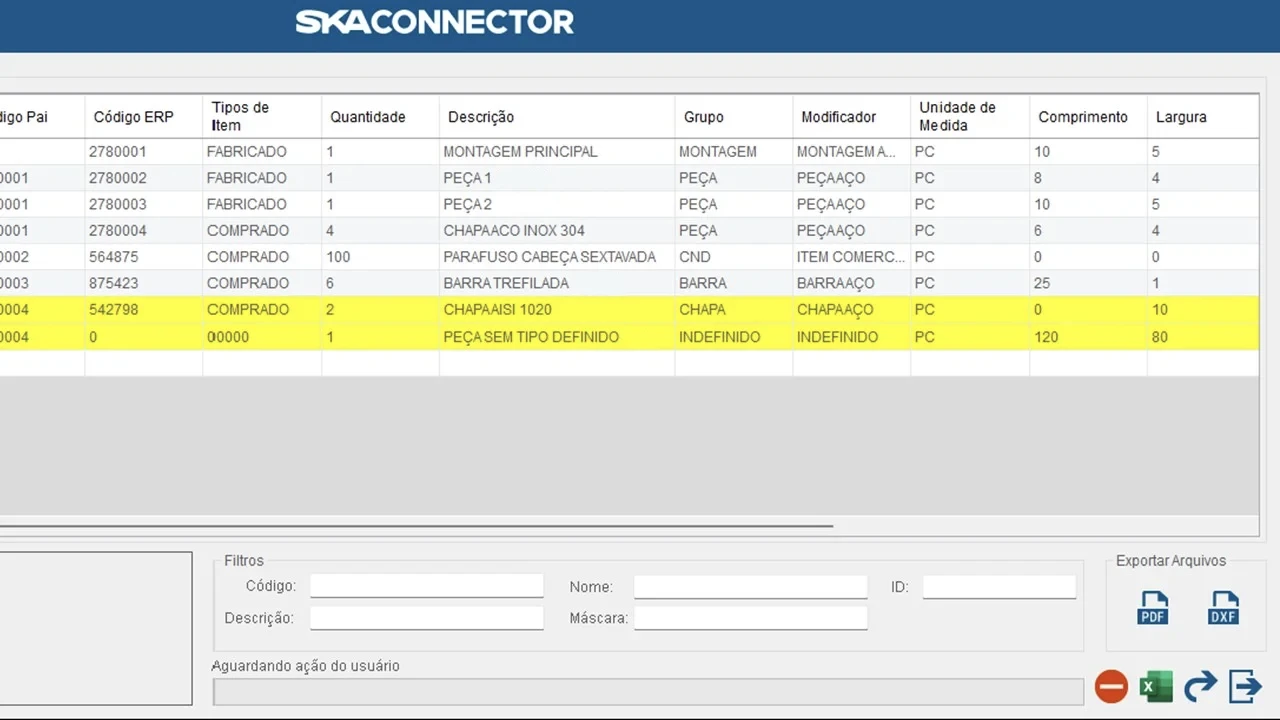Click the SKA Connector logo
The width and height of the screenshot is (1280, 720).
coord(434,22)
